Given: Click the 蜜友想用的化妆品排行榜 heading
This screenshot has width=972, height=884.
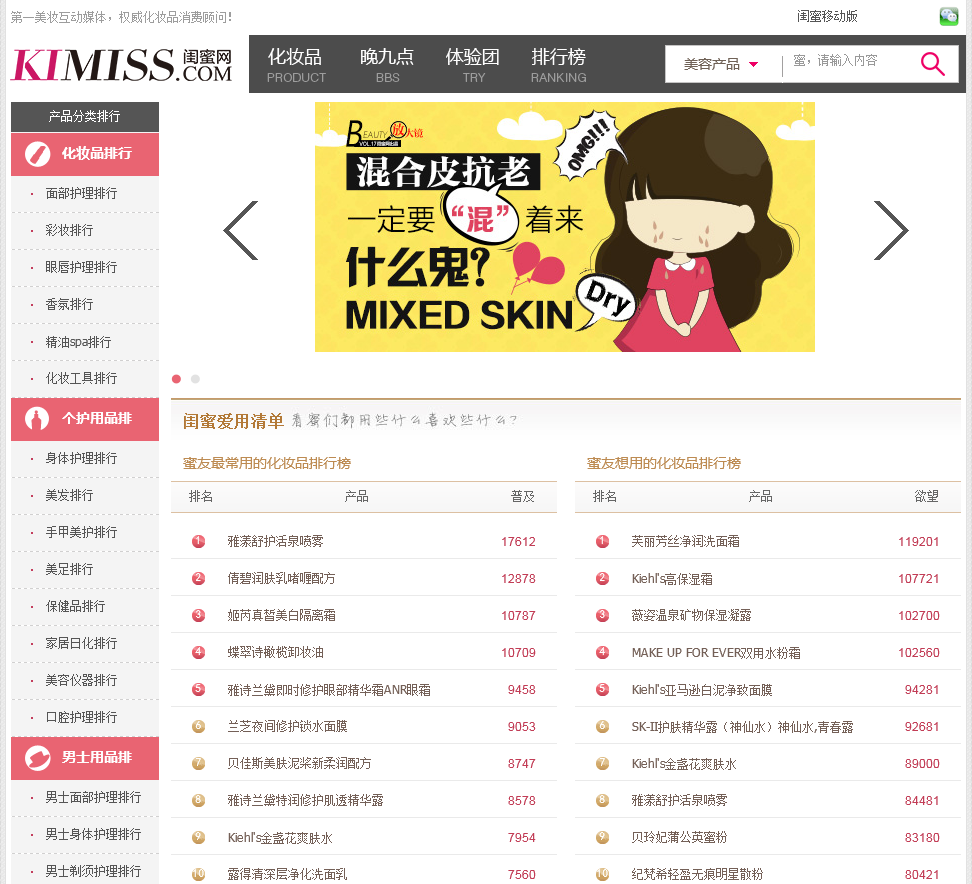Looking at the screenshot, I should click(x=664, y=463).
